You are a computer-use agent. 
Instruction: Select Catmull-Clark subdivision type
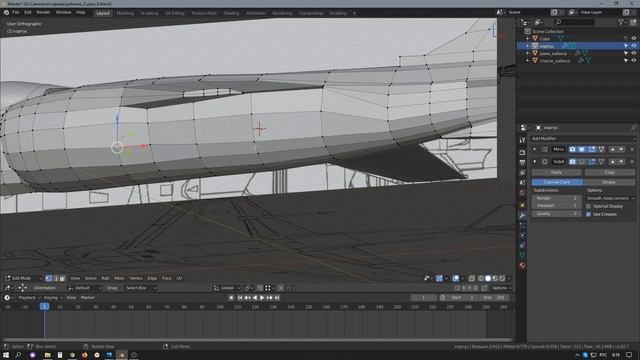pos(557,182)
